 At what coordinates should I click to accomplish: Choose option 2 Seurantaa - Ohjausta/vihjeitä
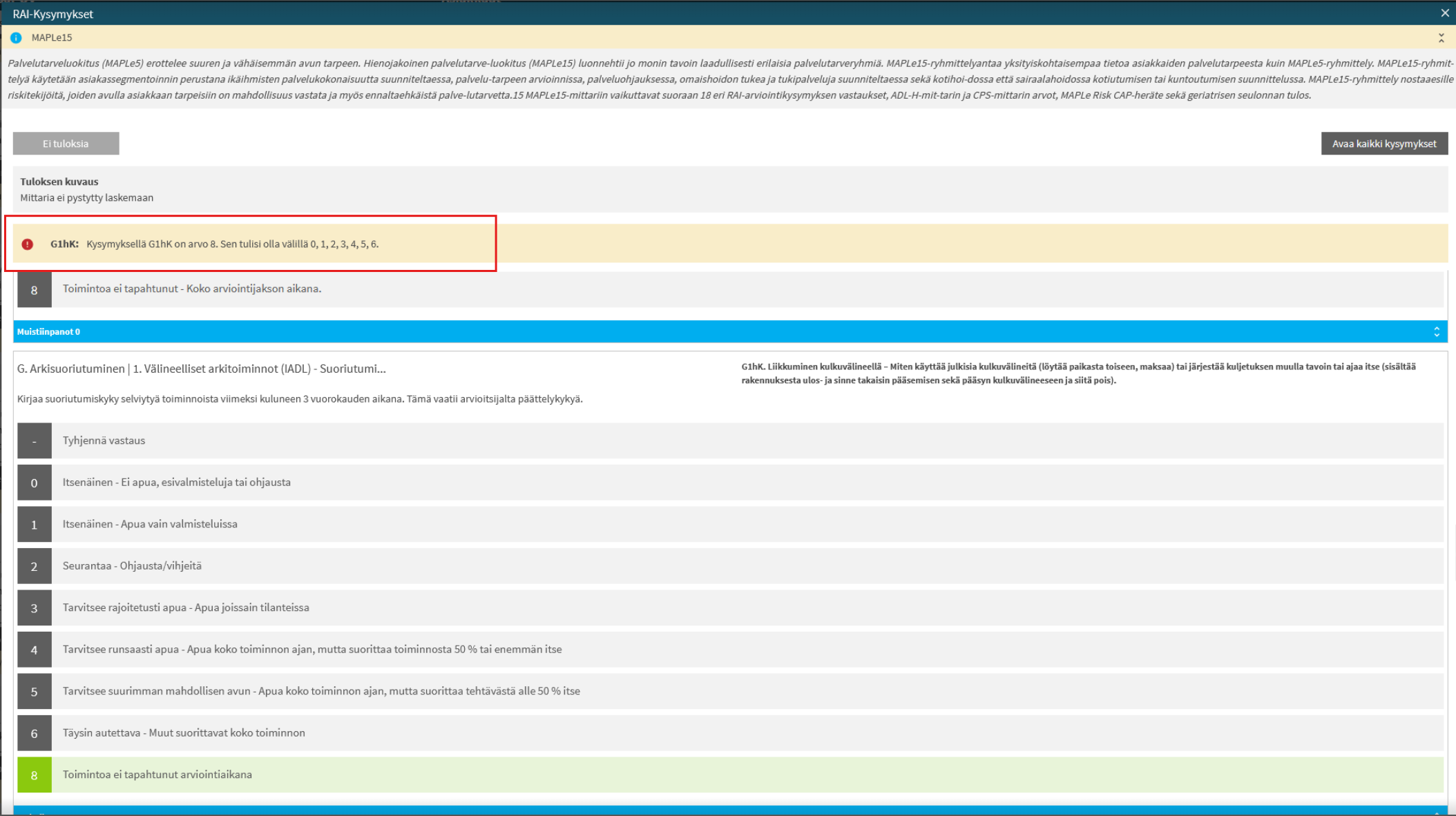pyautogui.click(x=132, y=566)
